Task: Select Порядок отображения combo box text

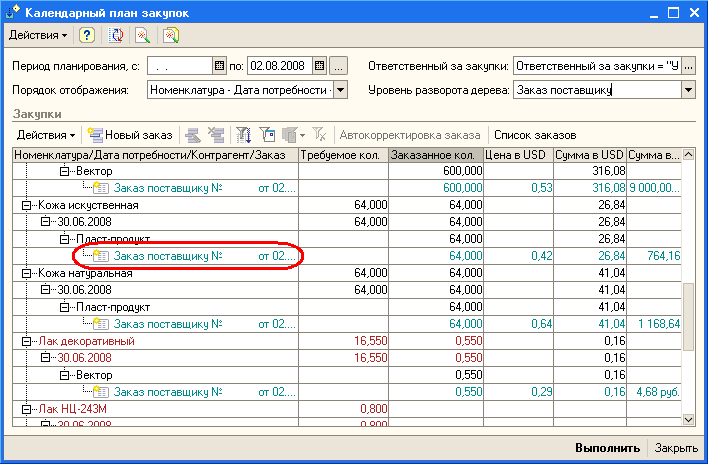Action: point(241,90)
